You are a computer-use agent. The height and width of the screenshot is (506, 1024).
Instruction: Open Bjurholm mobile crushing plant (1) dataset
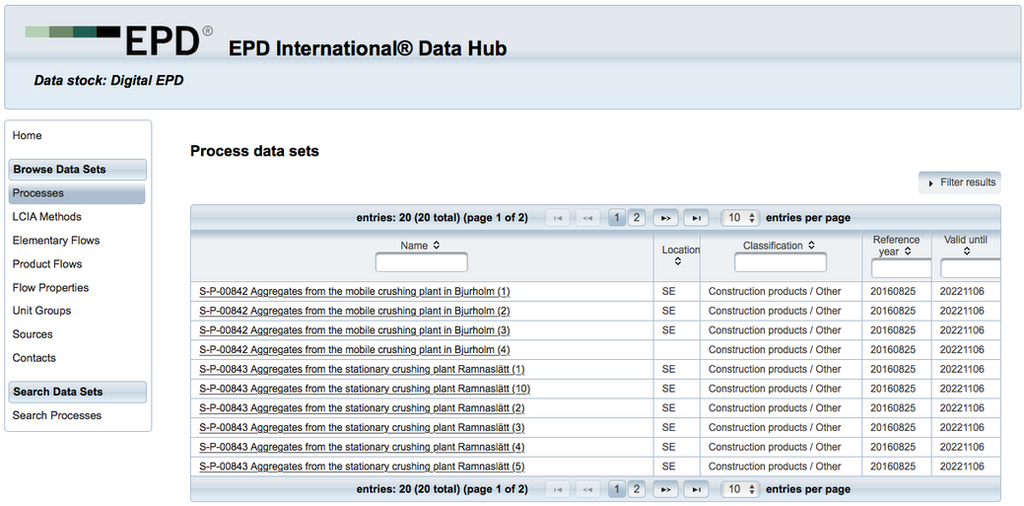(x=354, y=292)
